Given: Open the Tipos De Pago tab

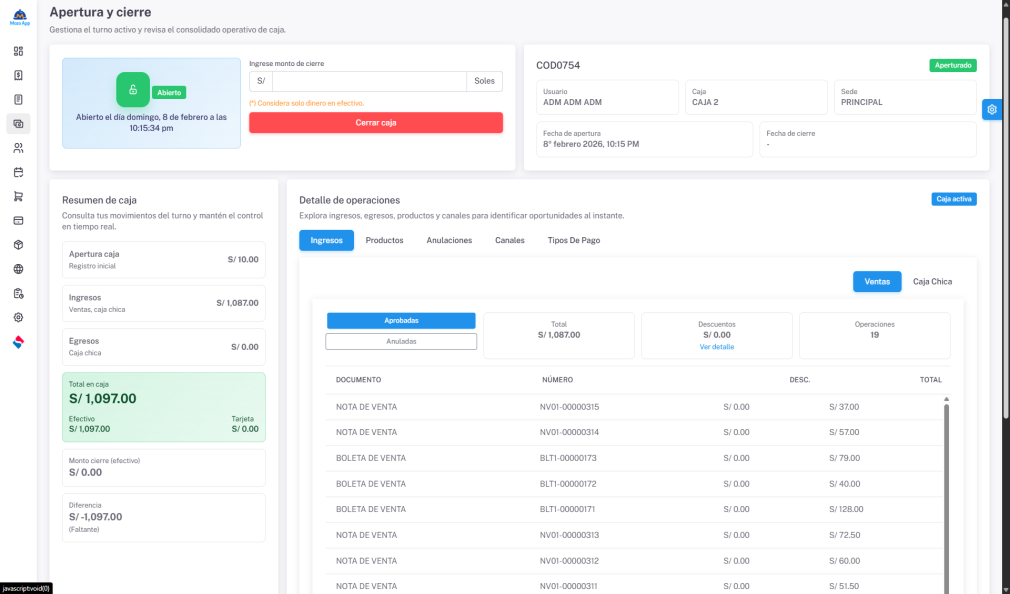Looking at the screenshot, I should (573, 241).
